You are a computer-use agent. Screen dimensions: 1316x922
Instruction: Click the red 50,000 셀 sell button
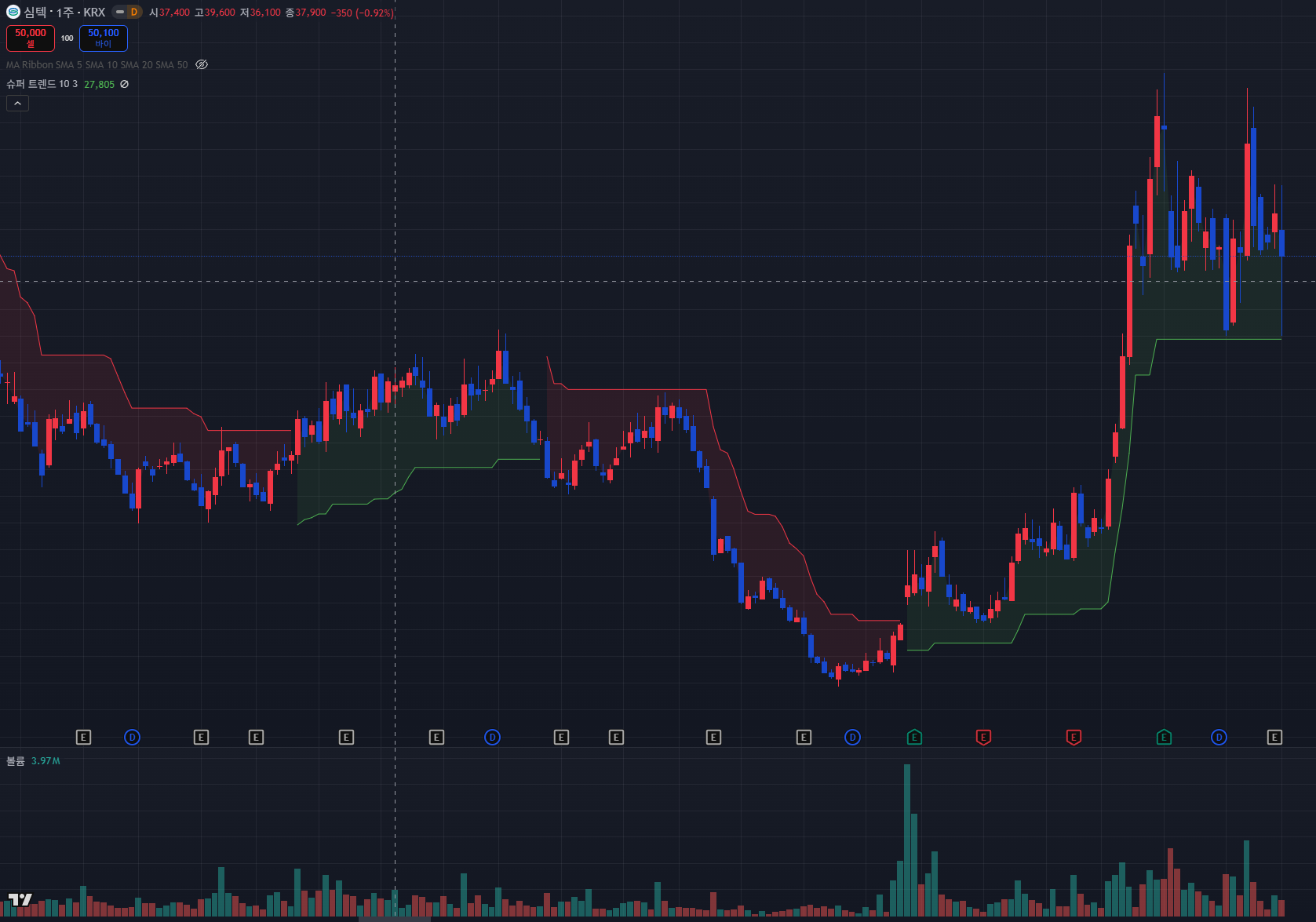pyautogui.click(x=31, y=38)
